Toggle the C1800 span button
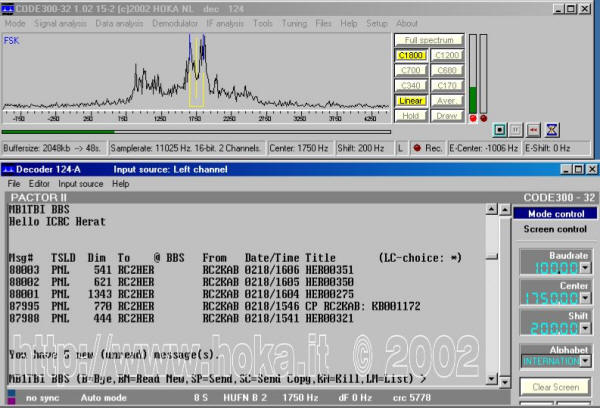Screen dimensions: 600x408 (x=411, y=55)
